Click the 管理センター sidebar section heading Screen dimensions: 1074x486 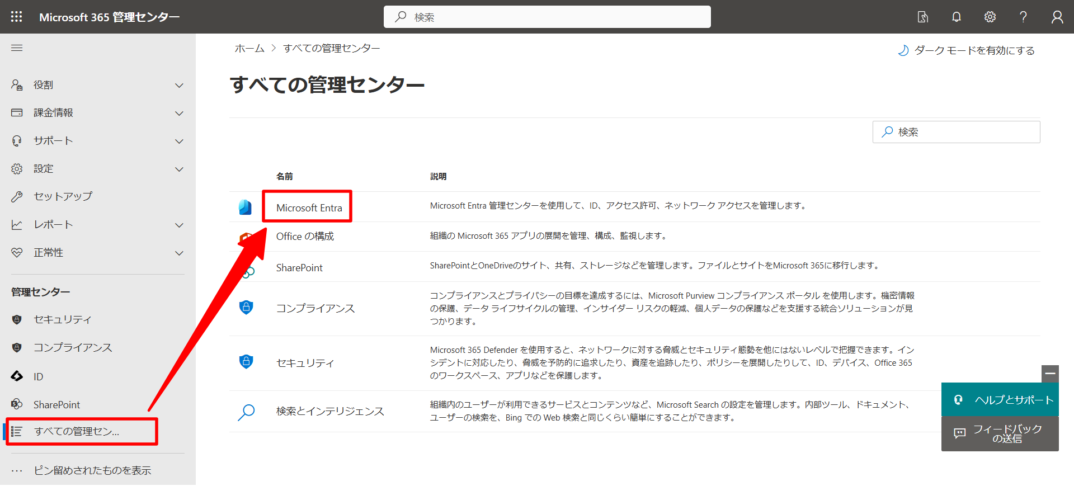(x=40, y=292)
